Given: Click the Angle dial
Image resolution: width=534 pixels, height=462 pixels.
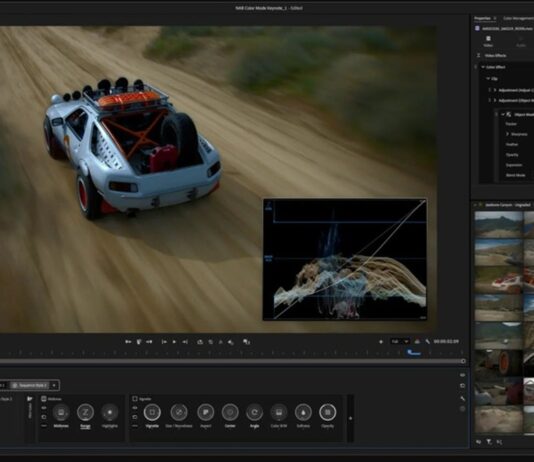Looking at the screenshot, I should 254,412.
